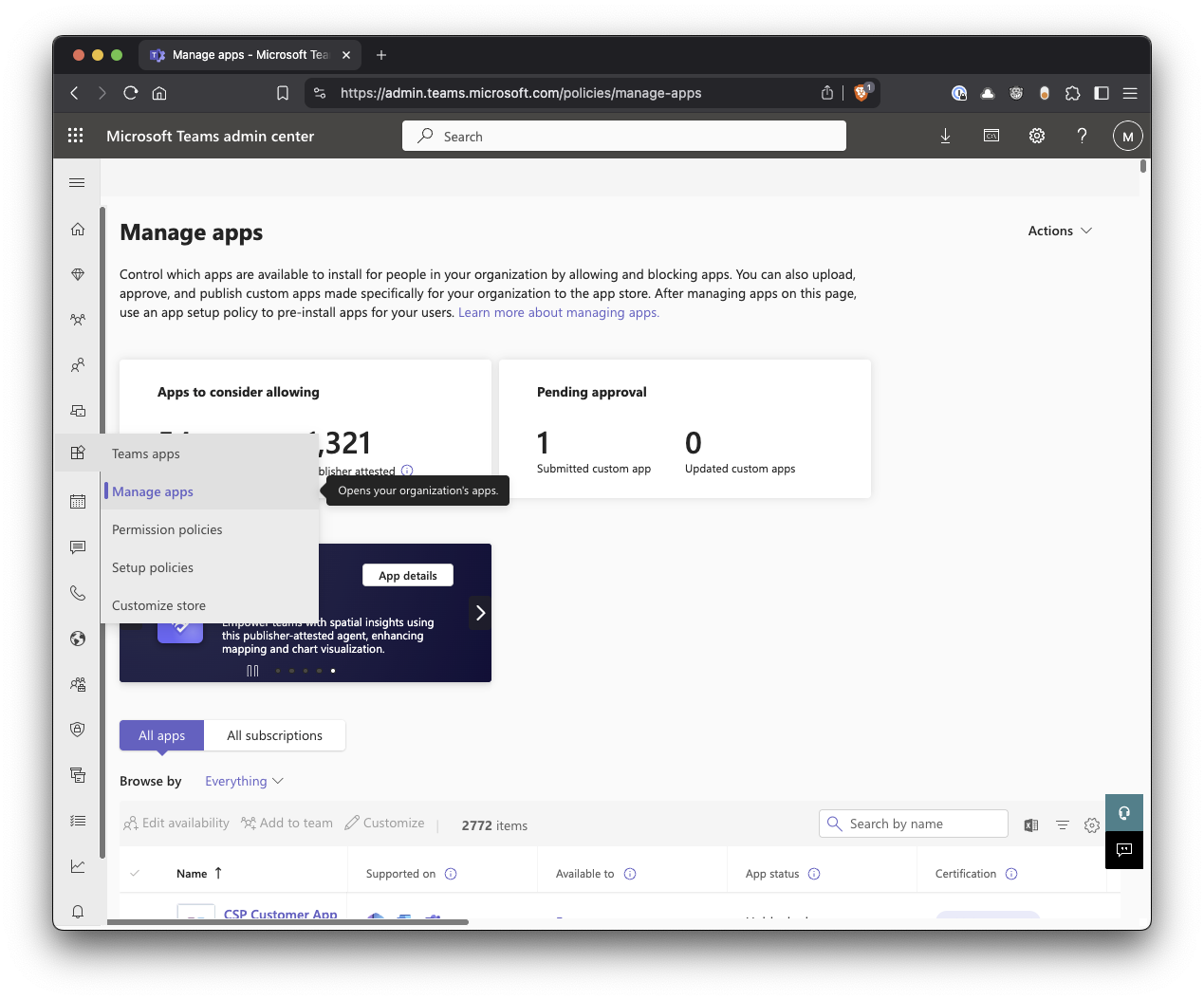Open the settings gear in top header
This screenshot has height=1000, width=1204.
point(1037,136)
